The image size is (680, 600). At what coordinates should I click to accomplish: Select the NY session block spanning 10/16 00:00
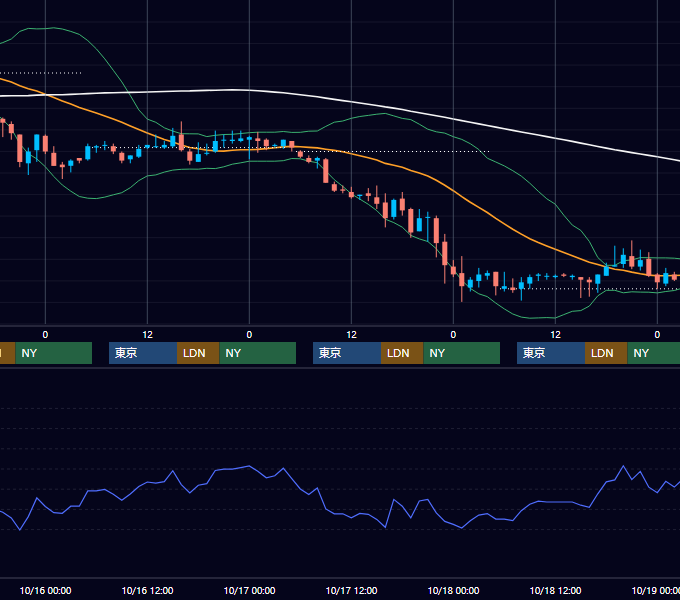[x=54, y=353]
